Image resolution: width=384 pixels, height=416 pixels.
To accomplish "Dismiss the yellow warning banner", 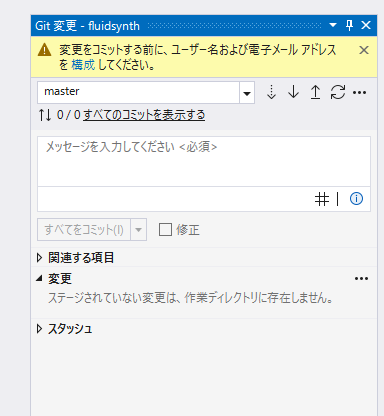I will point(364,50).
